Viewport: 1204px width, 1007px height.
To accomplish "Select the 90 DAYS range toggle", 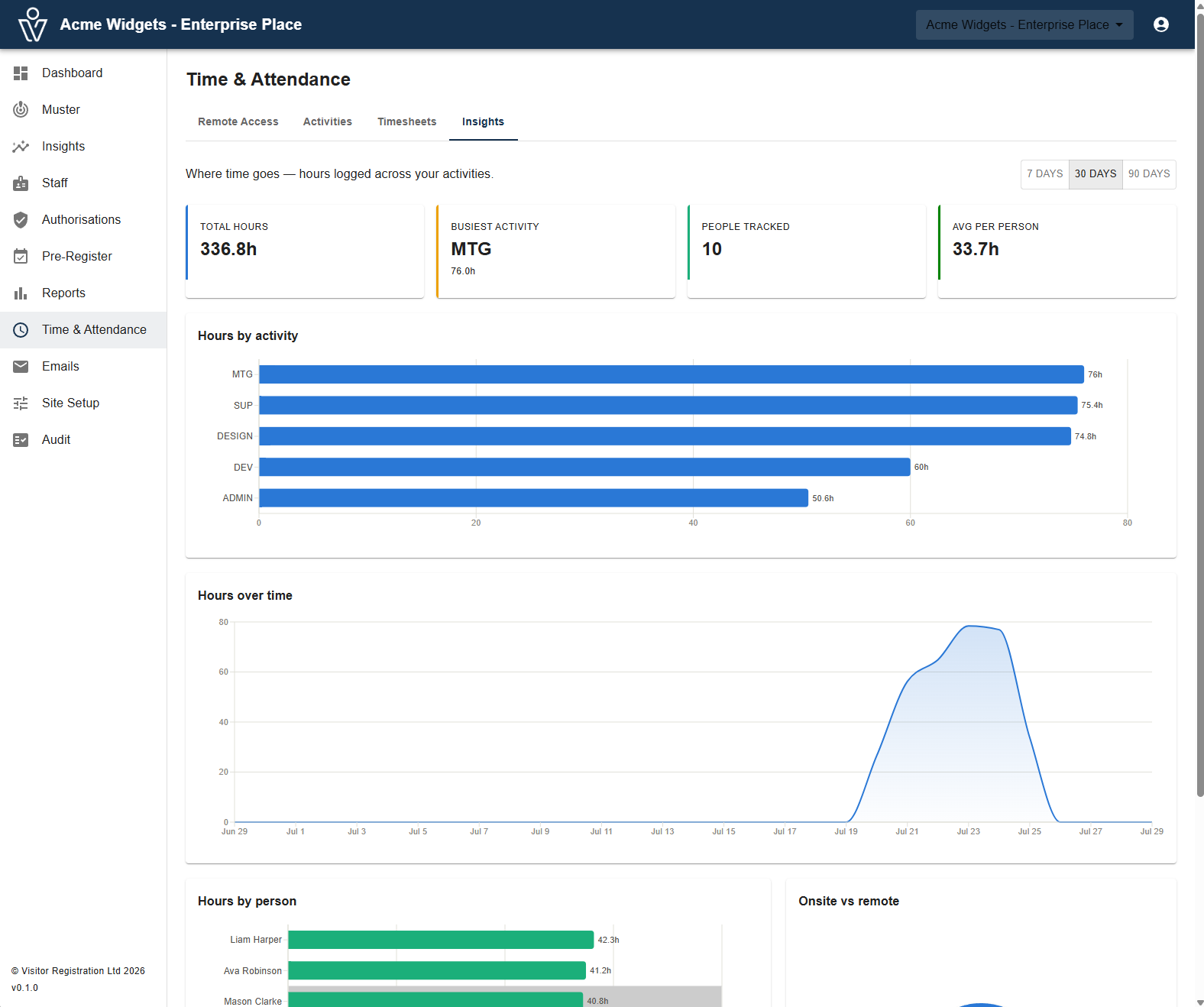I will point(1149,174).
